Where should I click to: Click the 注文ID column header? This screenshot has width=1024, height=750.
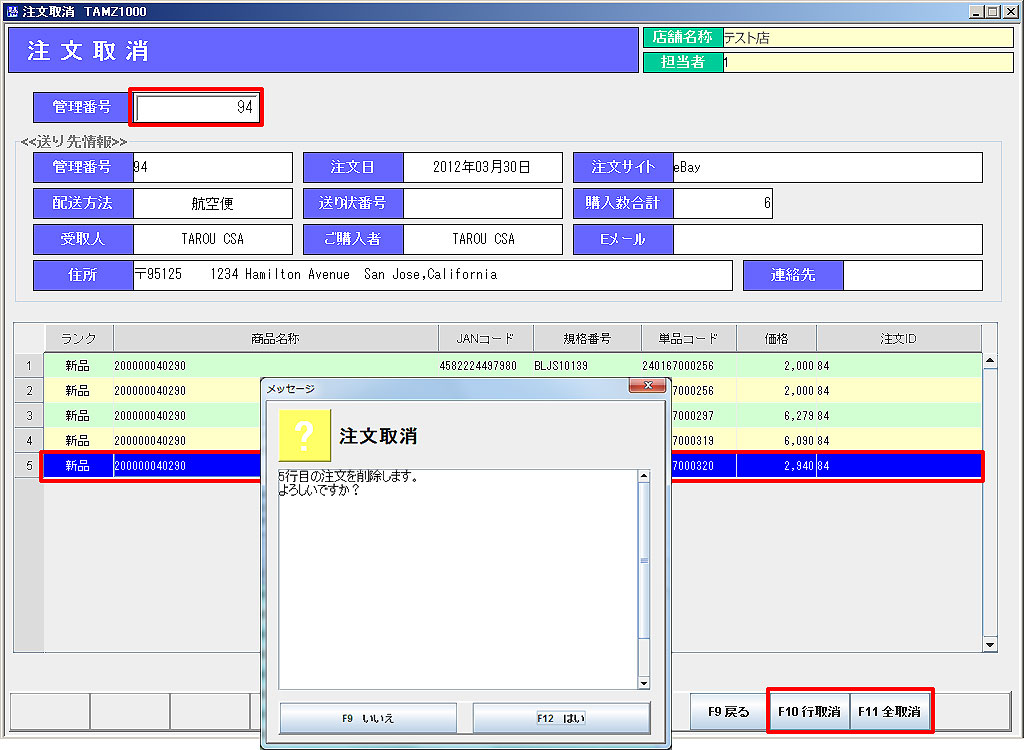pyautogui.click(x=898, y=339)
